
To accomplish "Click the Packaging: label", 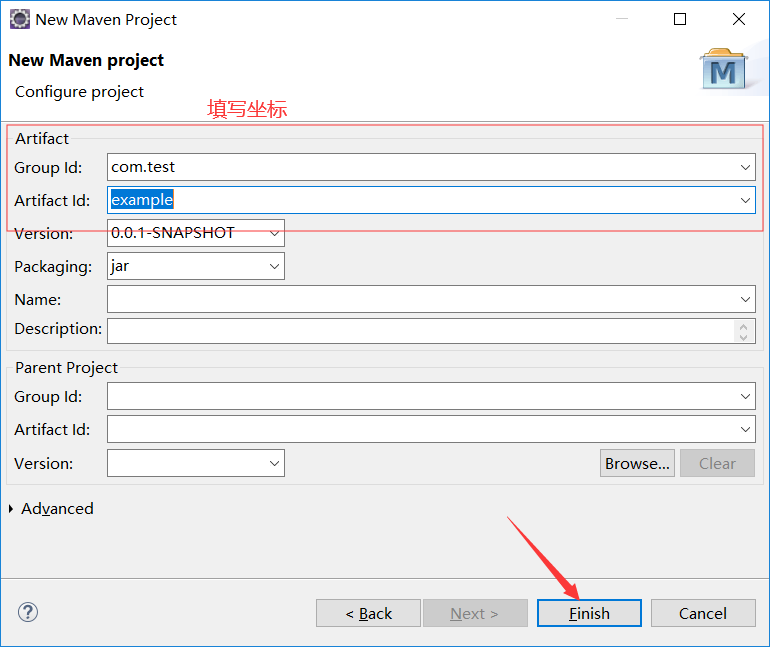I will [x=53, y=267].
